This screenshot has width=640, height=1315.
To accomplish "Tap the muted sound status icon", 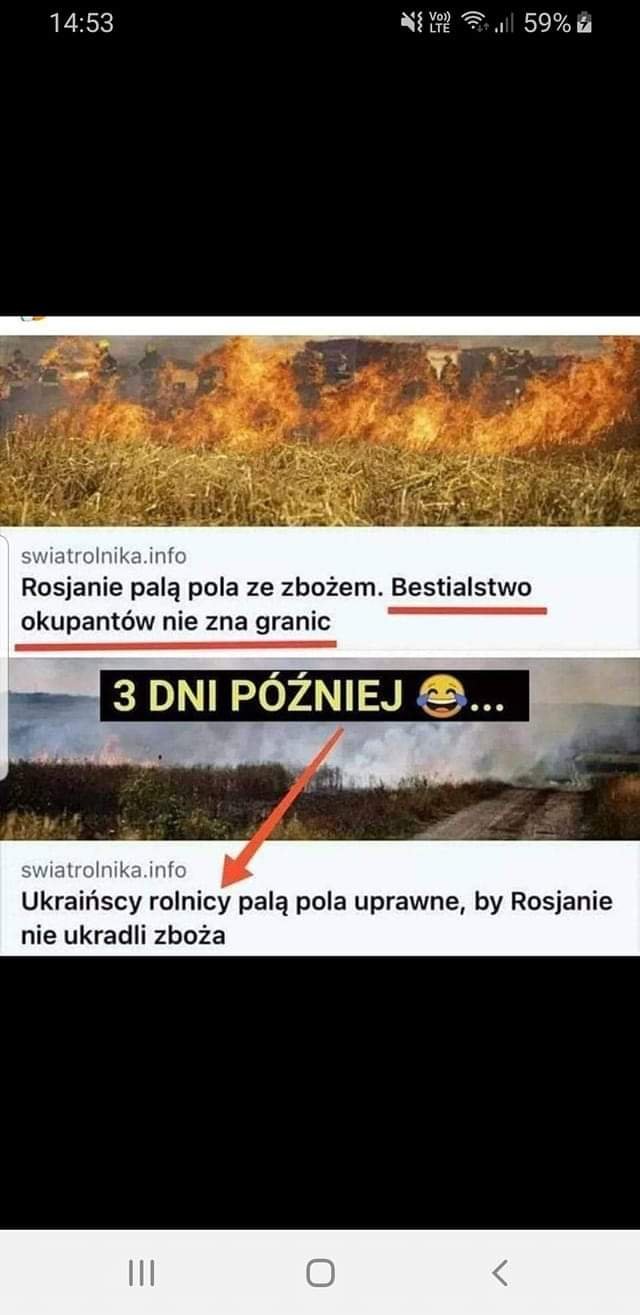I will click(411, 23).
